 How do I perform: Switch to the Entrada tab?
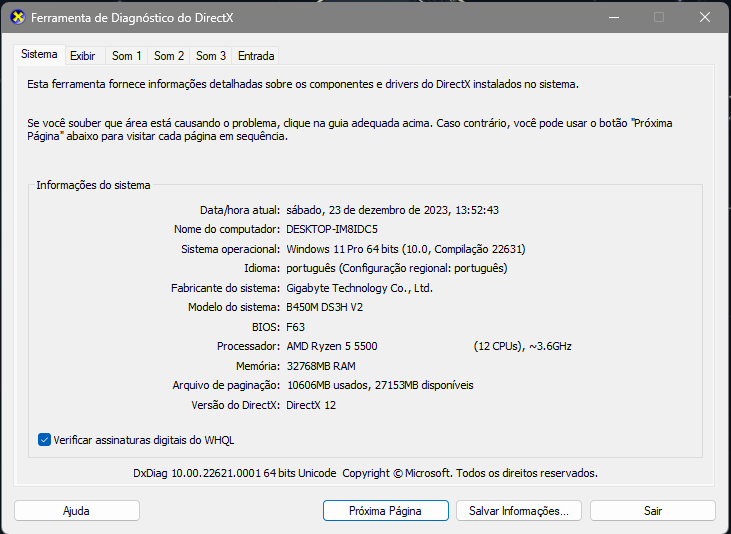[256, 56]
